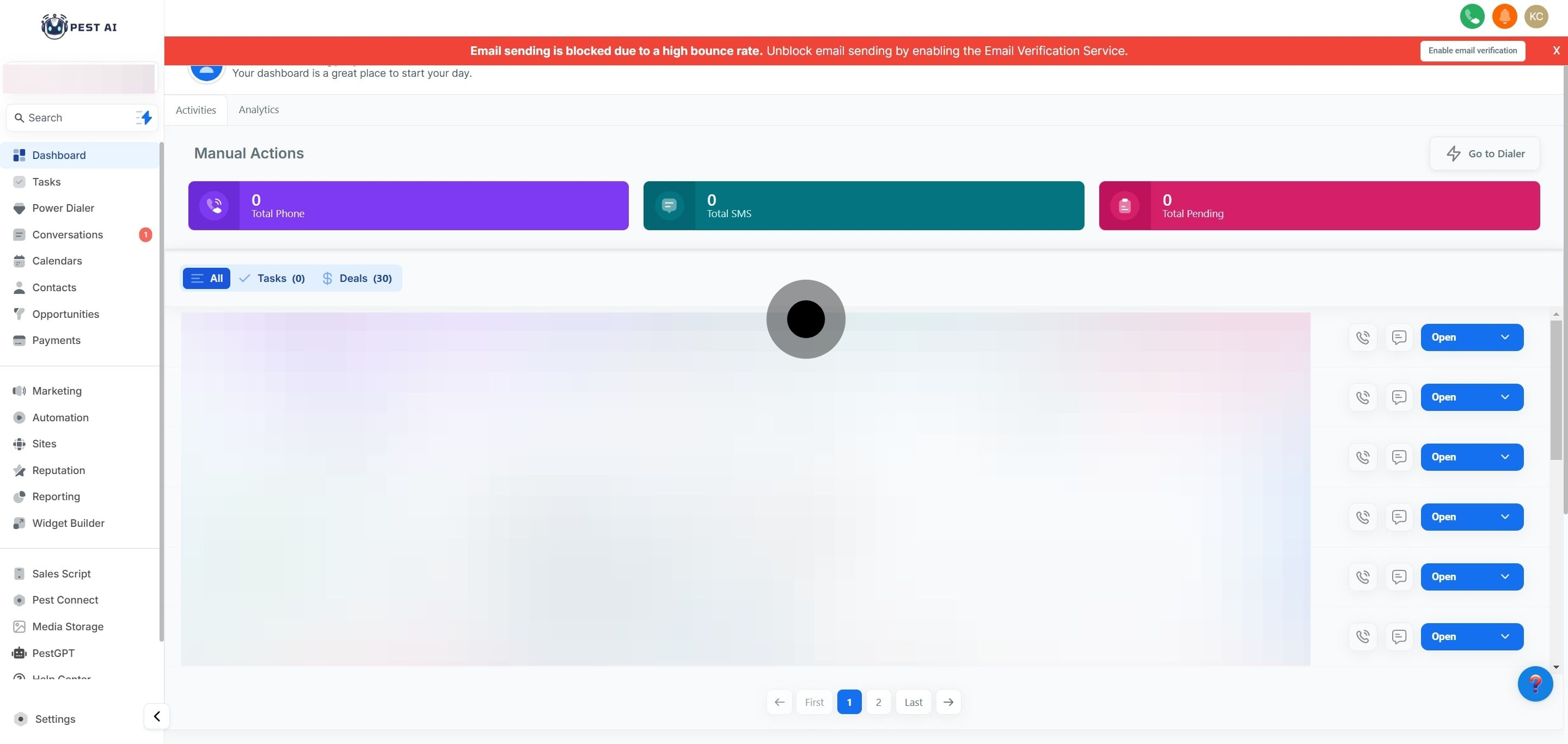Click the Go to Dialer button
The width and height of the screenshot is (1568, 744).
click(1484, 153)
